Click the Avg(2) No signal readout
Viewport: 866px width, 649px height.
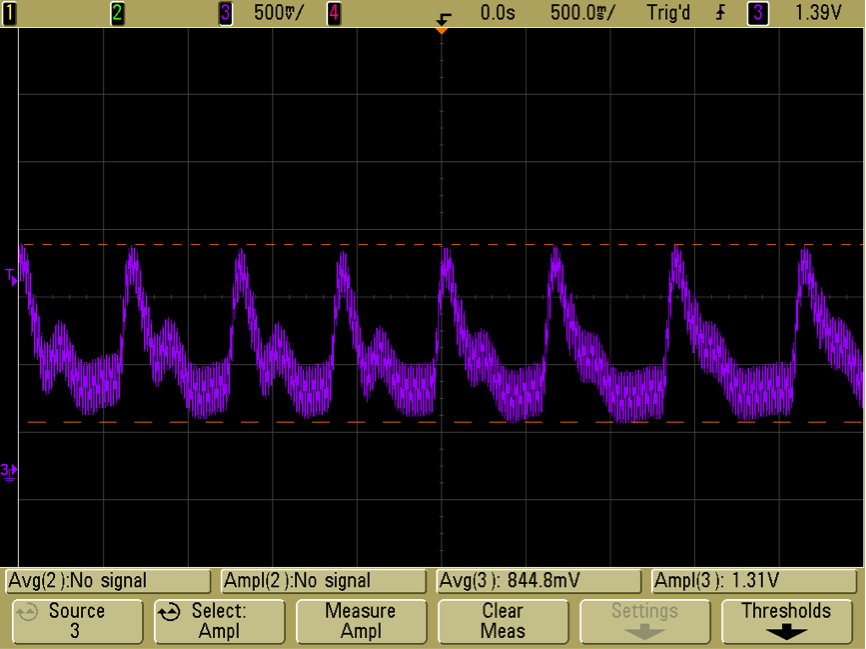point(108,581)
